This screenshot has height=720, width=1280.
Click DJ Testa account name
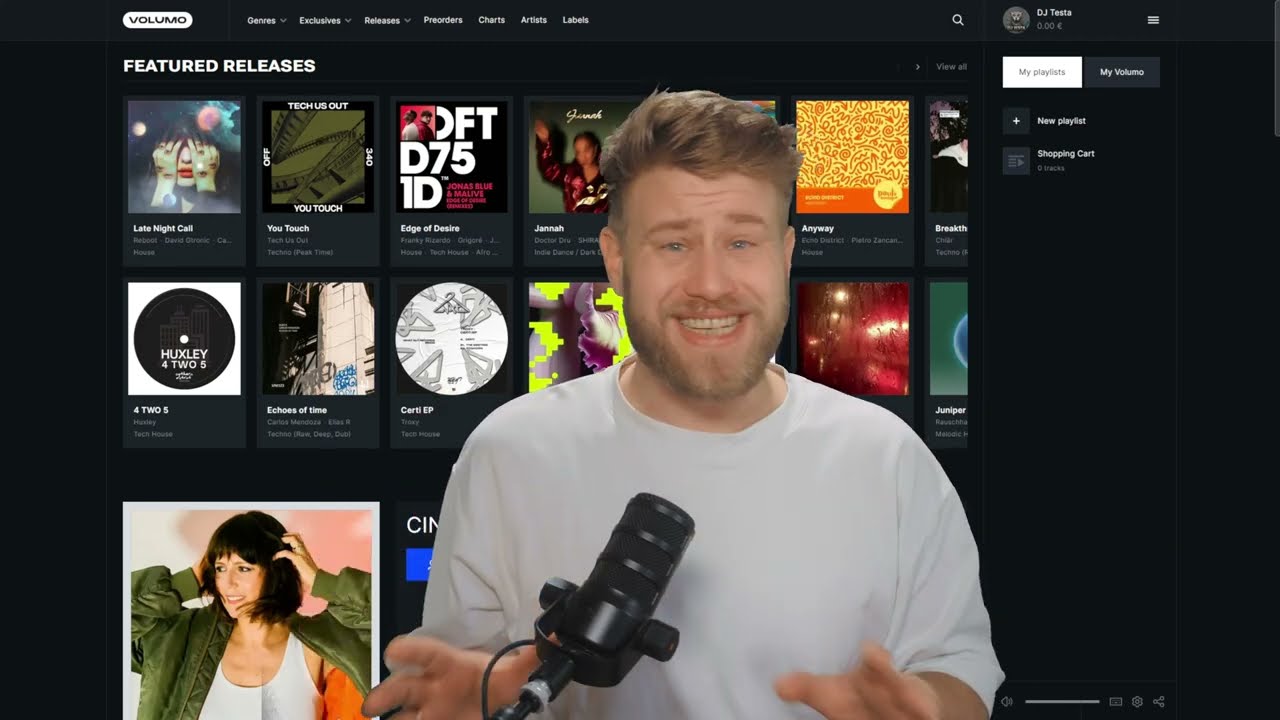click(x=1054, y=13)
